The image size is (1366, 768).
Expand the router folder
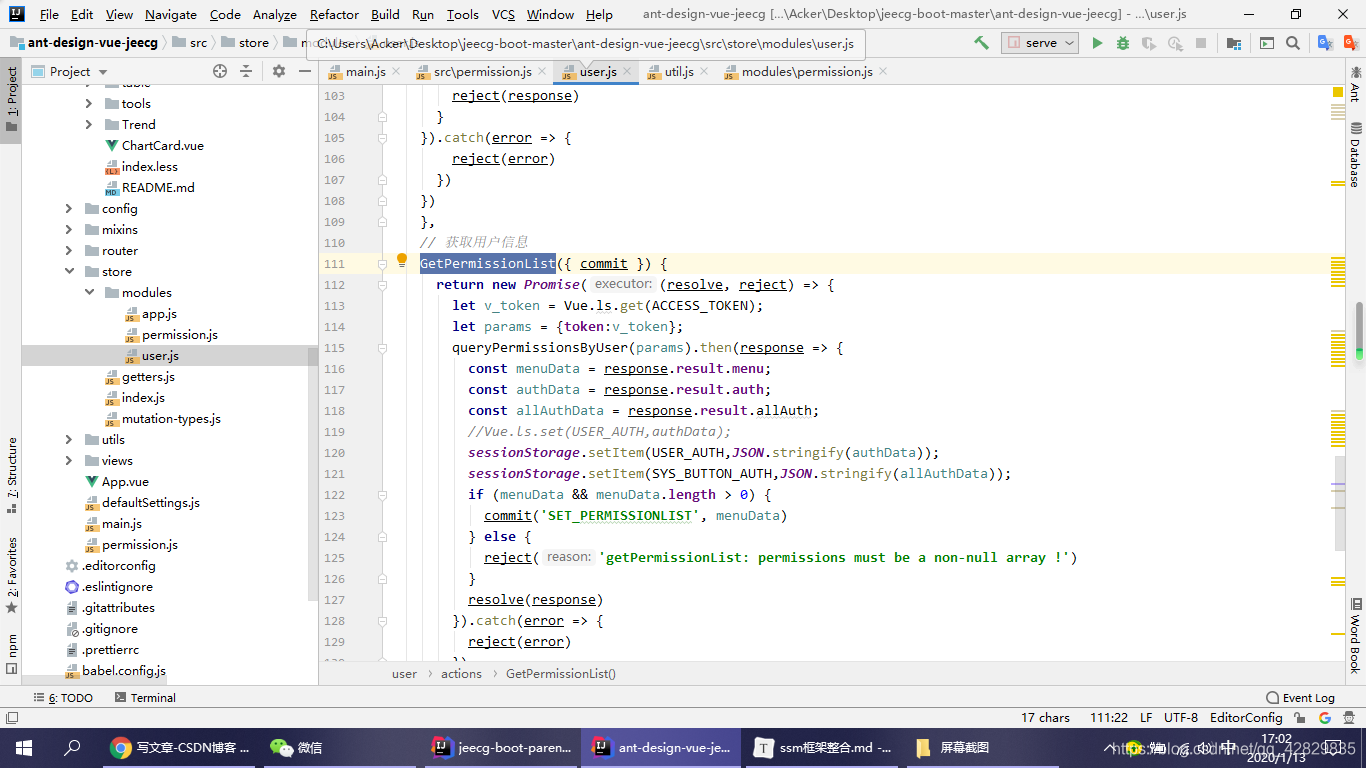tap(68, 250)
